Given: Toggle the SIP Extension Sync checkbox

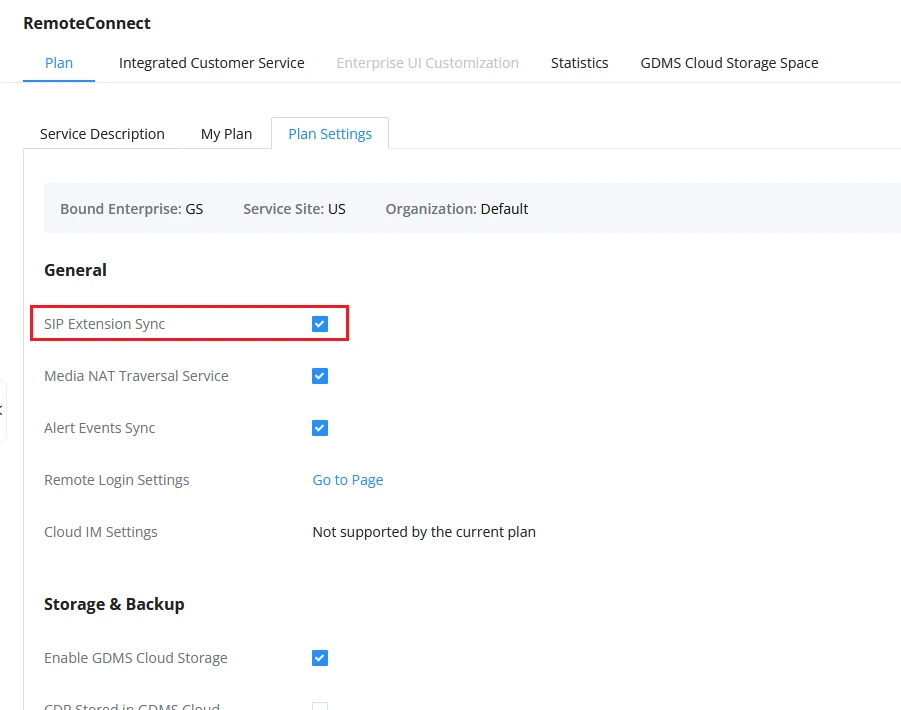Looking at the screenshot, I should pyautogui.click(x=320, y=324).
